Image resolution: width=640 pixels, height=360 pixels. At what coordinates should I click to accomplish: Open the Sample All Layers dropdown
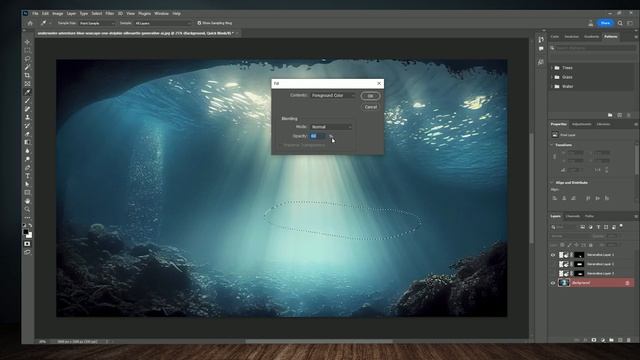pyautogui.click(x=162, y=23)
